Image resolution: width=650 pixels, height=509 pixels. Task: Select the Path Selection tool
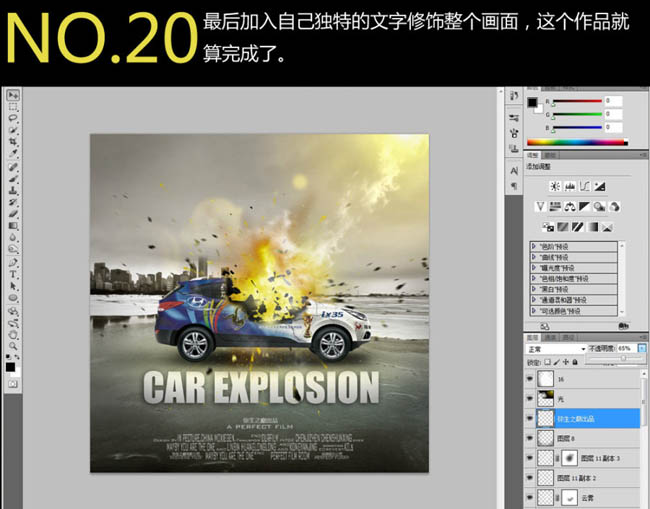(x=13, y=286)
